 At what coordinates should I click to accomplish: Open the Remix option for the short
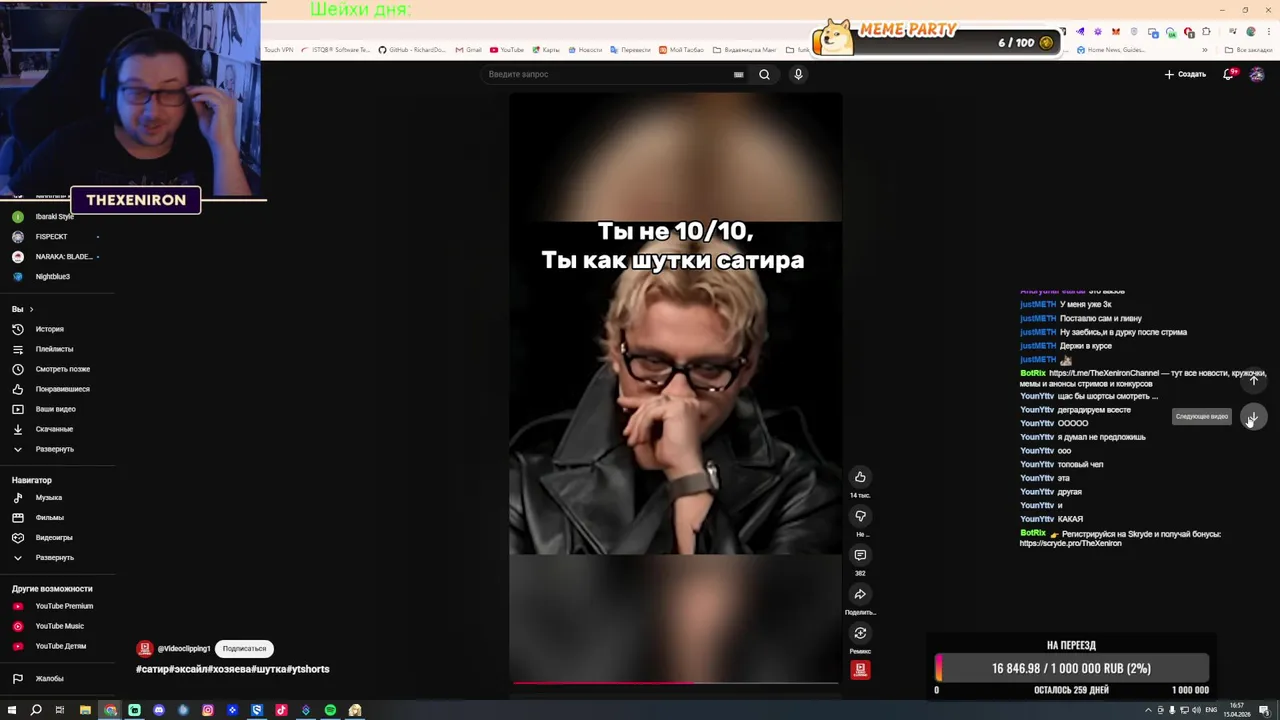pyautogui.click(x=860, y=633)
